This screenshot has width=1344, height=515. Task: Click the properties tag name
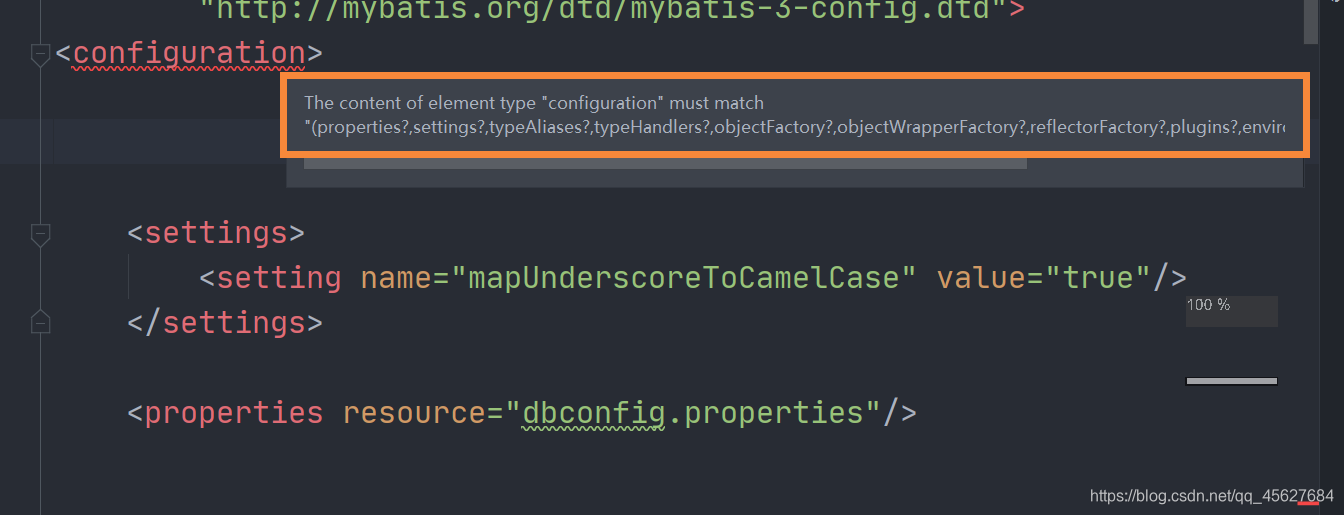click(234, 412)
